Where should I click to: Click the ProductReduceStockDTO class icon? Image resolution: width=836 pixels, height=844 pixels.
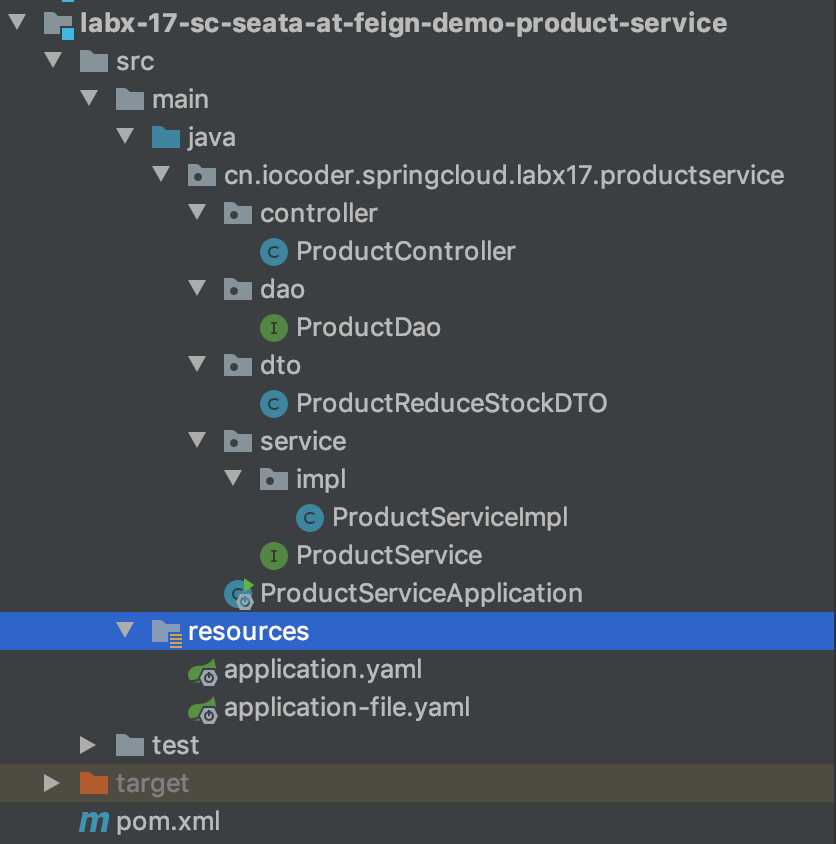pos(273,403)
